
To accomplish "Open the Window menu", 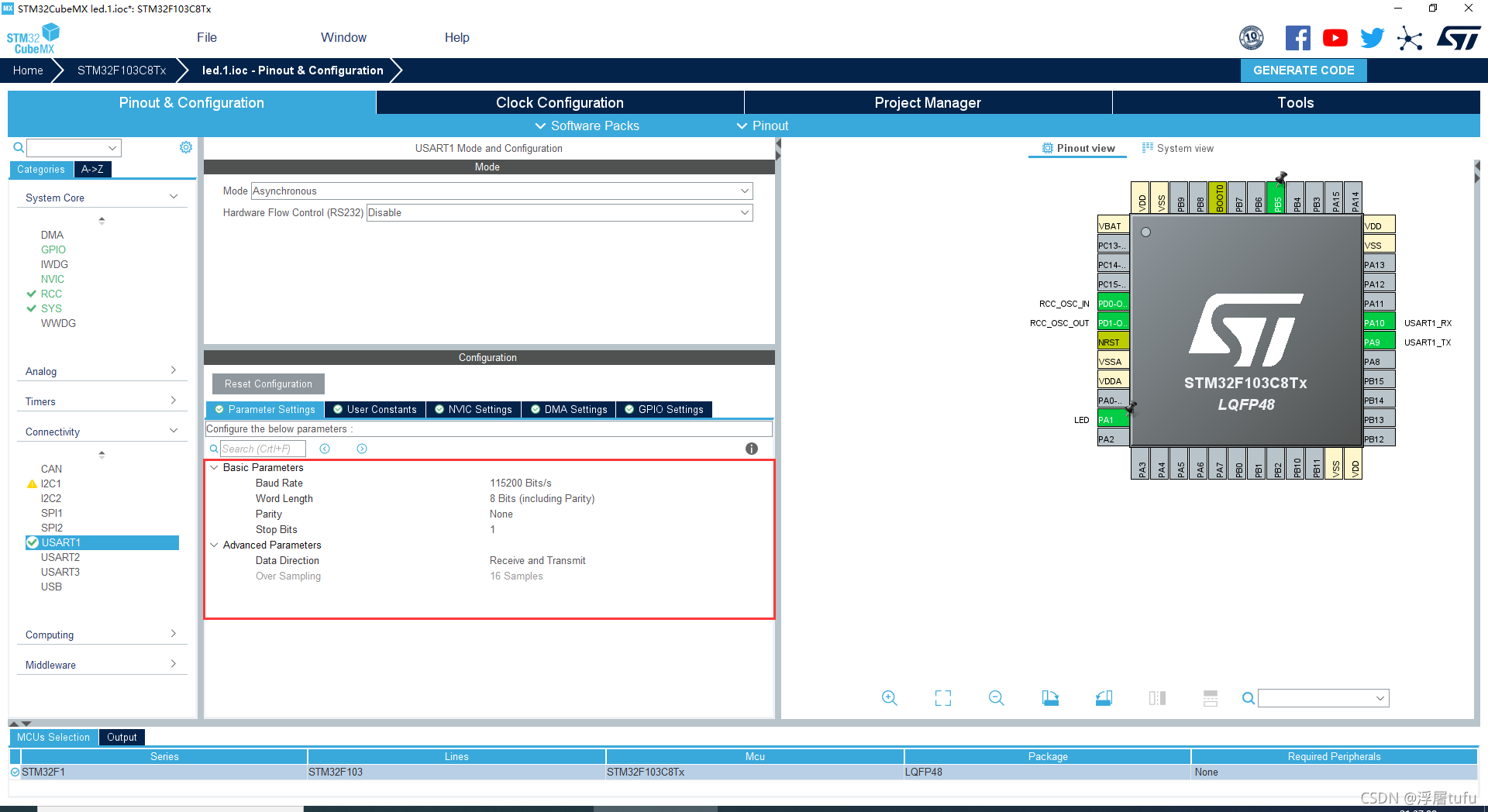I will (x=343, y=37).
